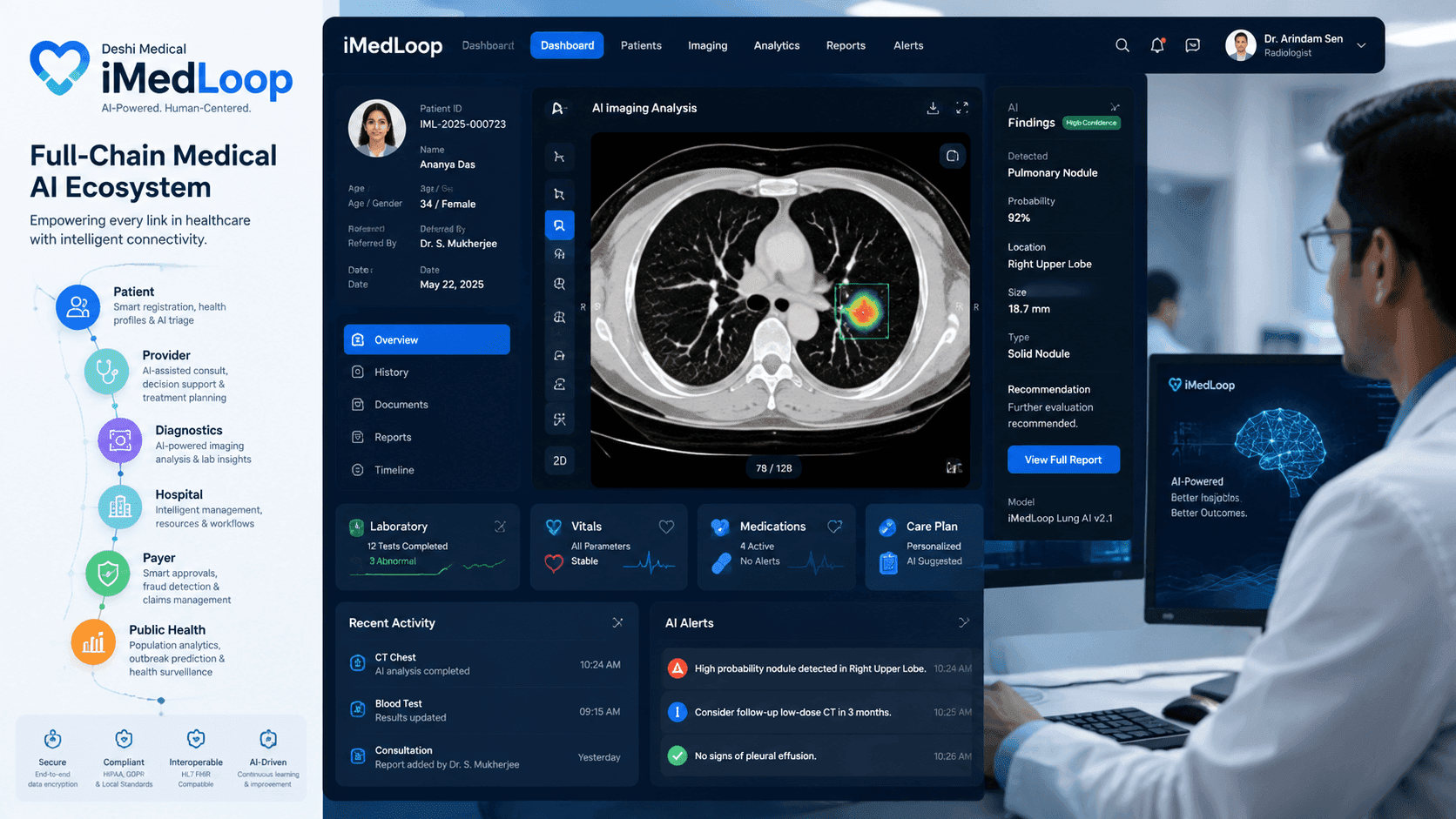Screen dimensions: 1456x819
Task: Open follow-up low-dose CT alert
Action: coord(818,712)
